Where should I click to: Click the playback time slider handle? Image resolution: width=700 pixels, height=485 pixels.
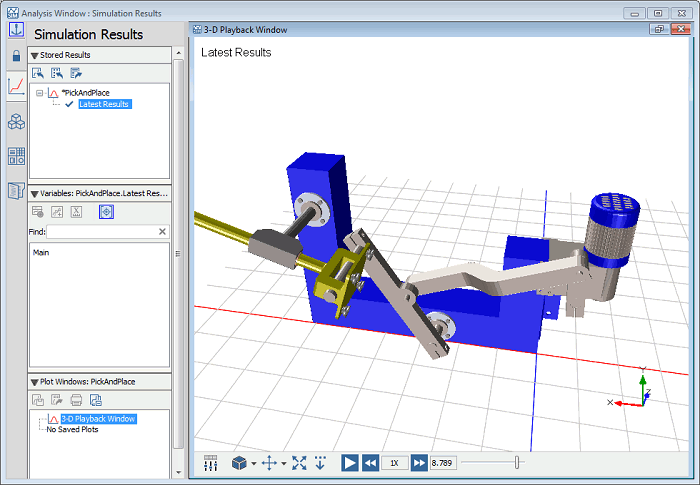click(x=517, y=462)
